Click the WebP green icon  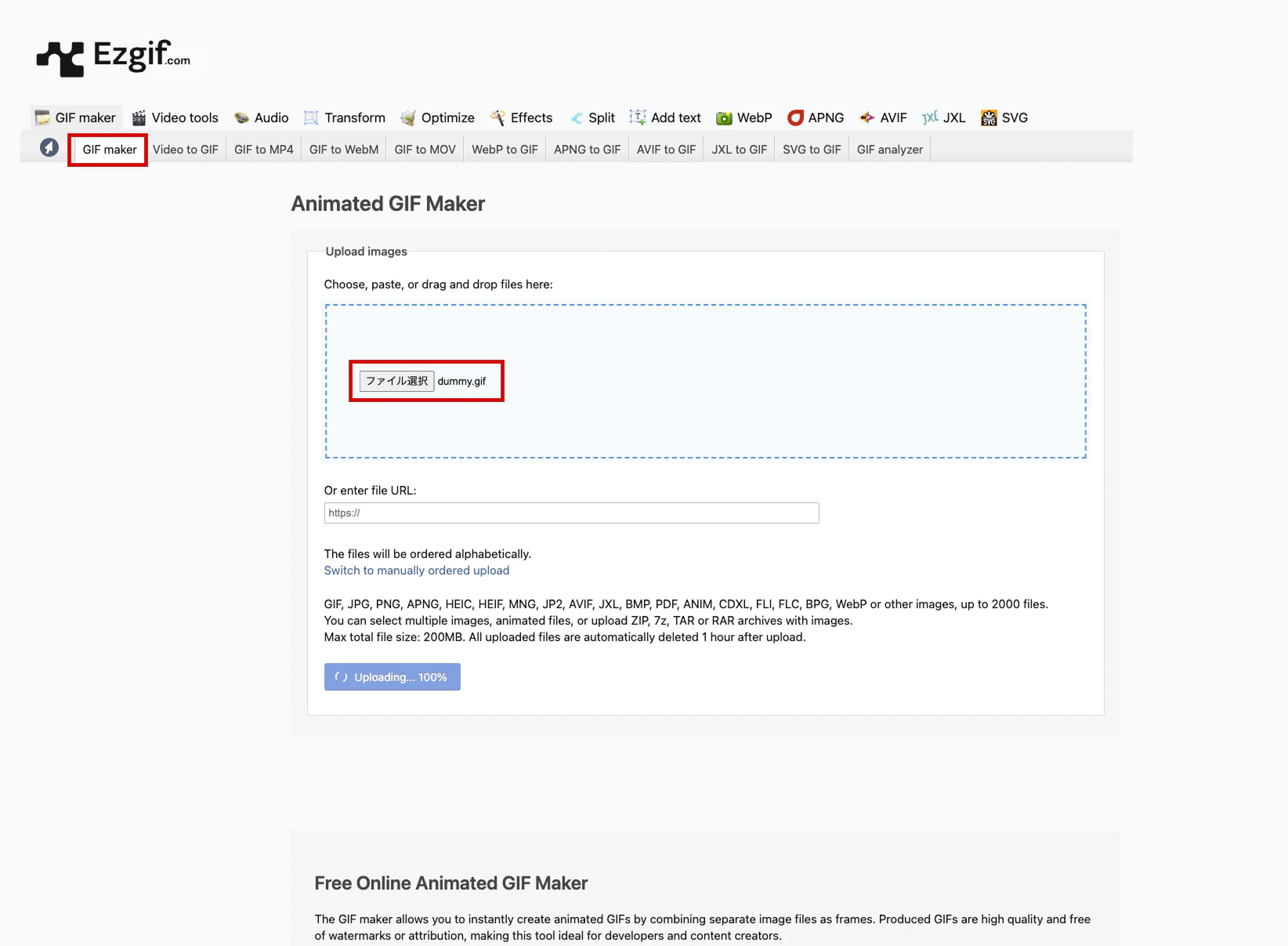(724, 118)
